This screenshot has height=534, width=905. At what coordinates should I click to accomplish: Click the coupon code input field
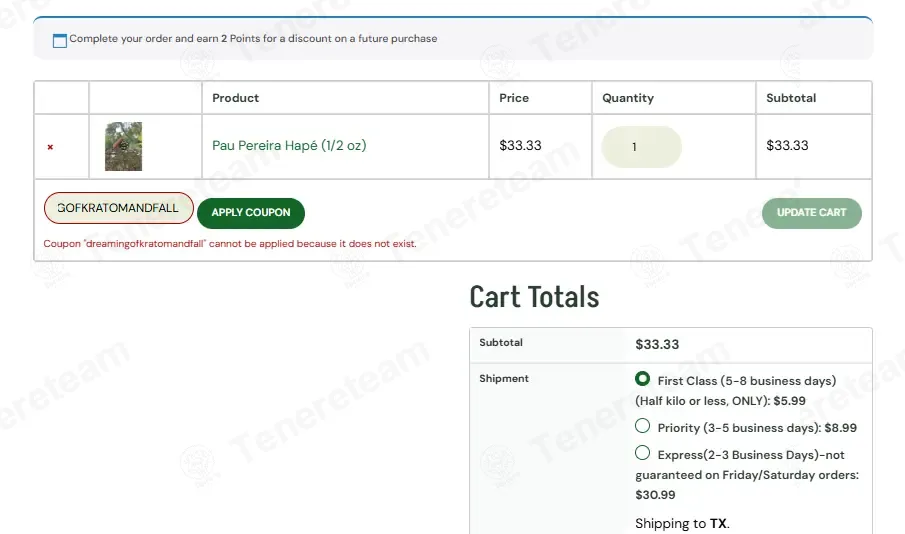point(119,208)
